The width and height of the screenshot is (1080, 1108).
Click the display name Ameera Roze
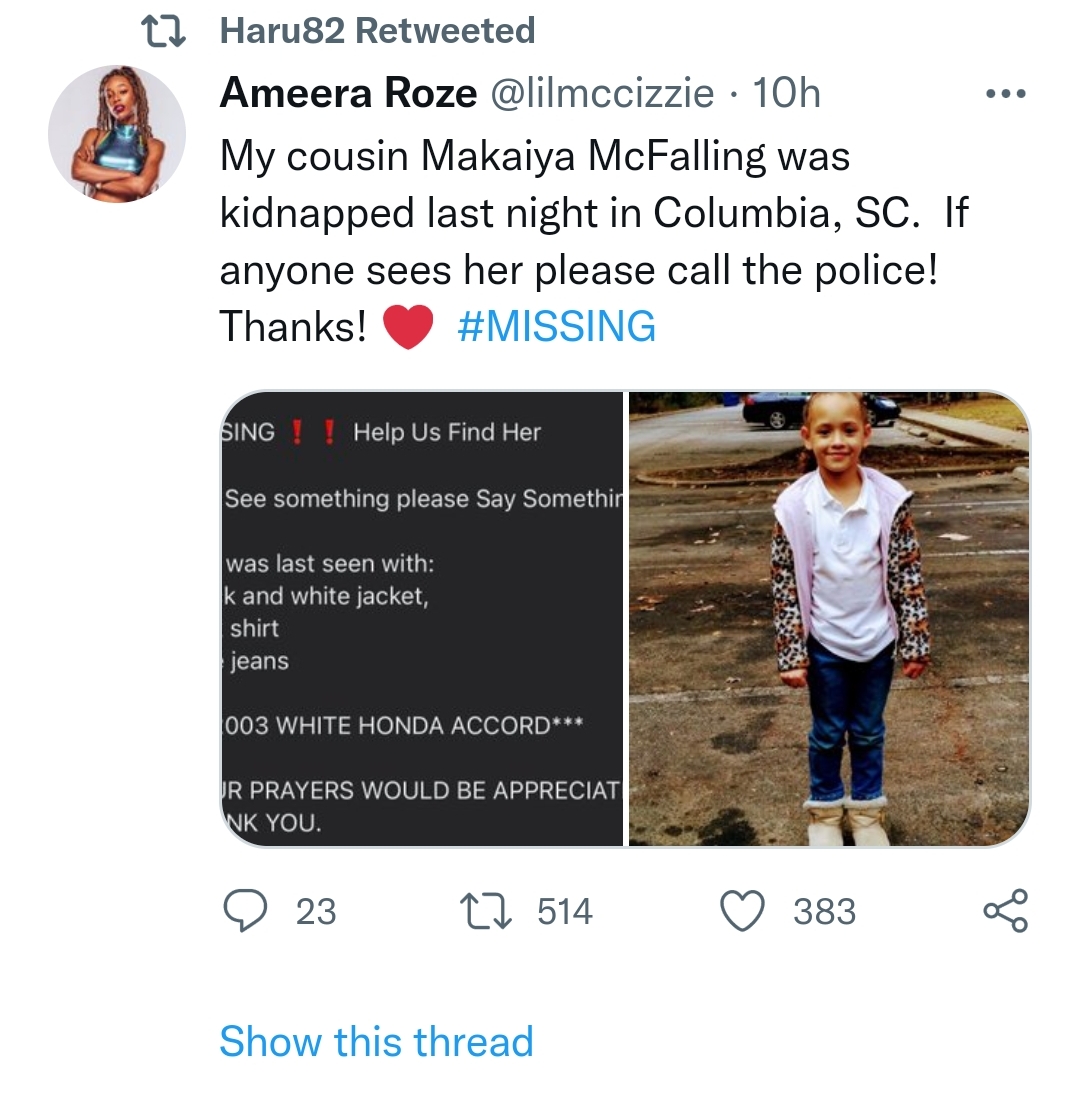coord(348,94)
